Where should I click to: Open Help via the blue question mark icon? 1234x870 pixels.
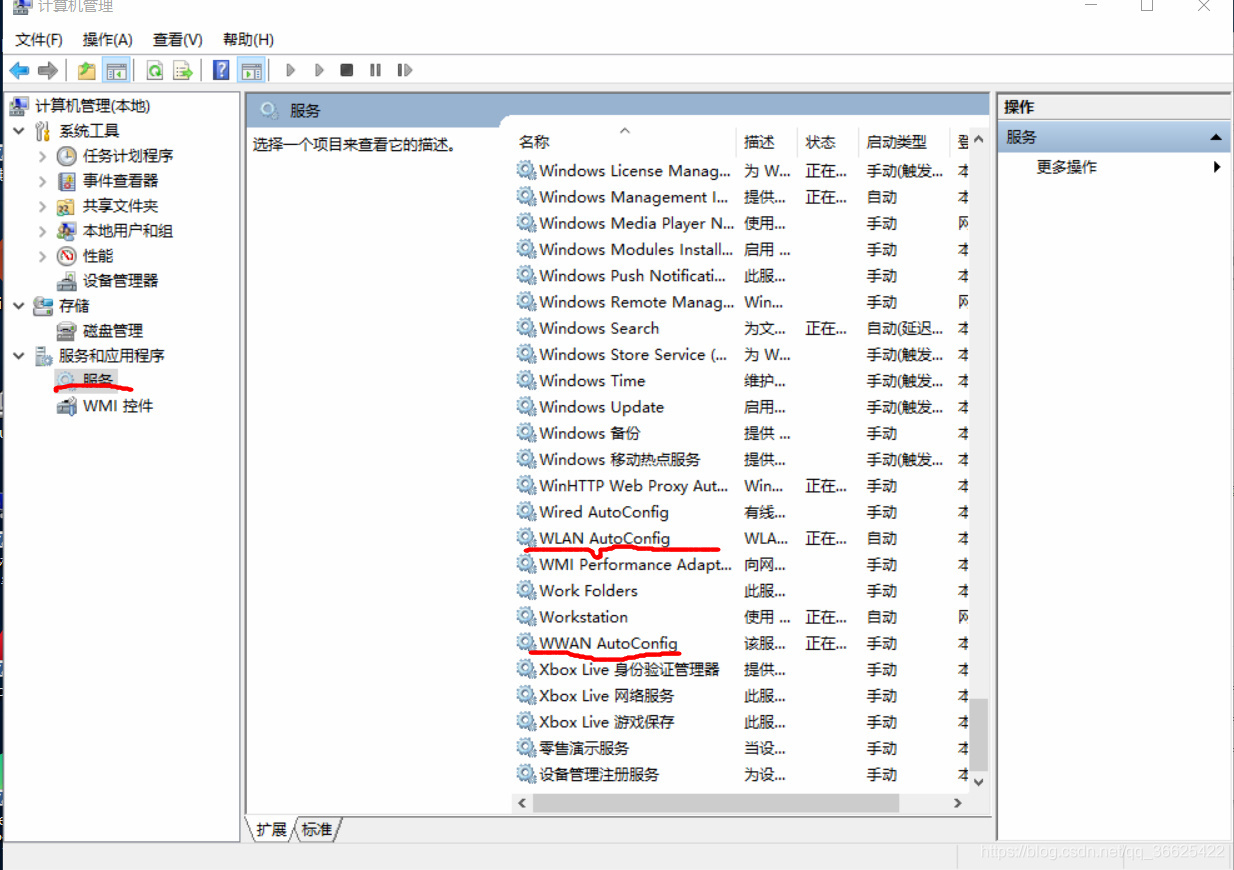[221, 70]
